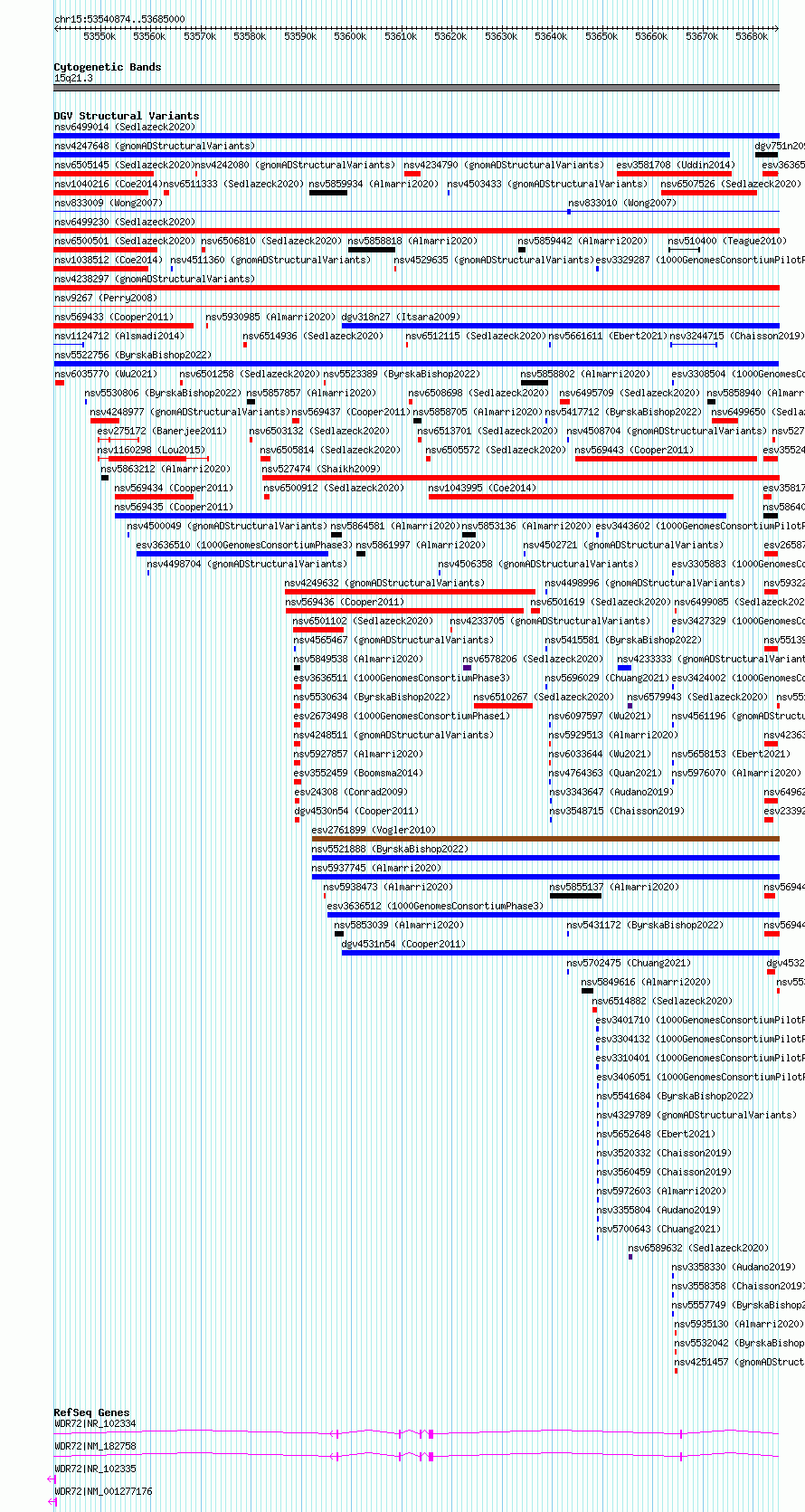805x1512 pixels.
Task: Select nsv6505145 (Sedlazeck2020) label
Action: pos(124,165)
